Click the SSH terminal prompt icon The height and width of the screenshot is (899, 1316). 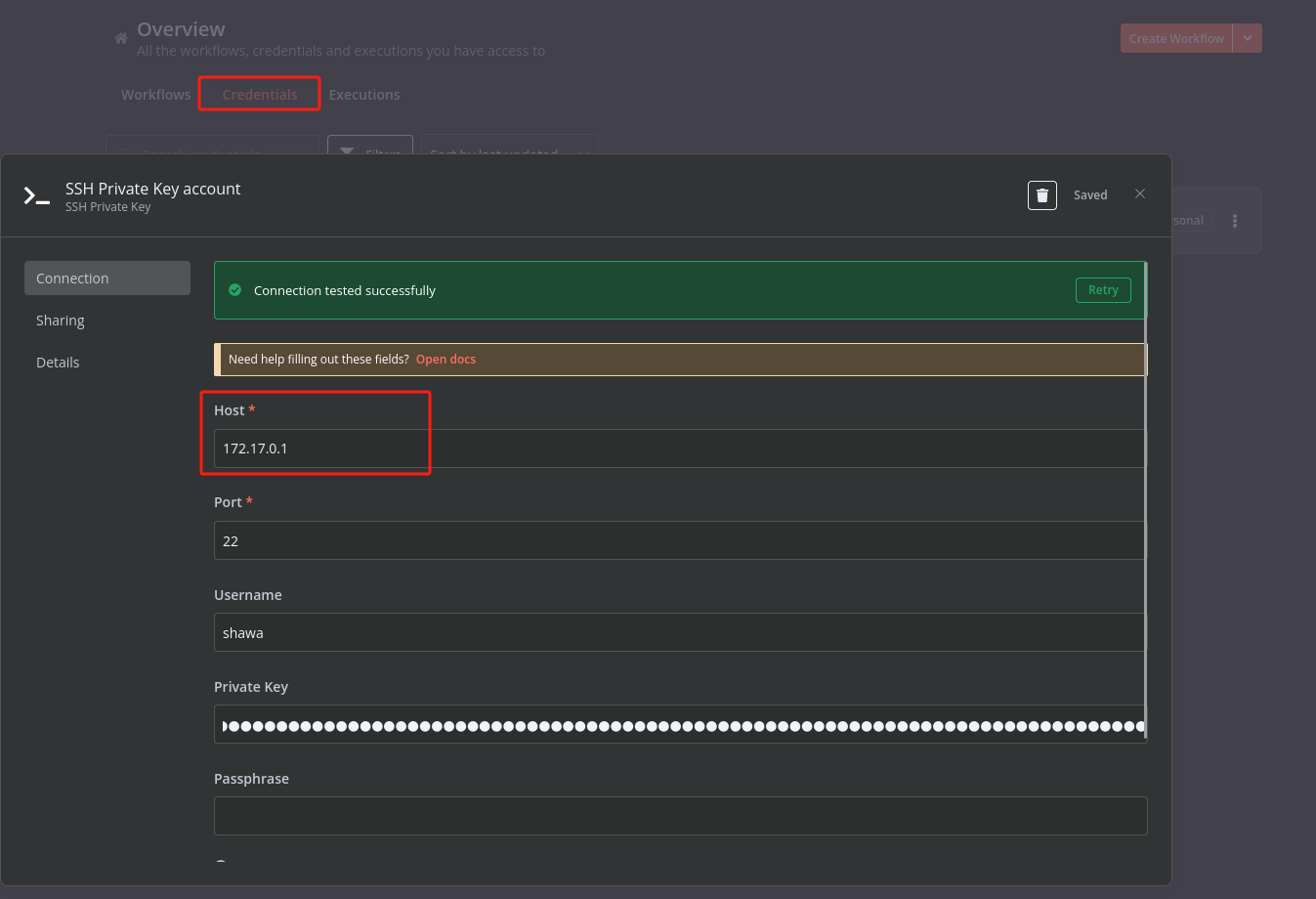tap(37, 196)
